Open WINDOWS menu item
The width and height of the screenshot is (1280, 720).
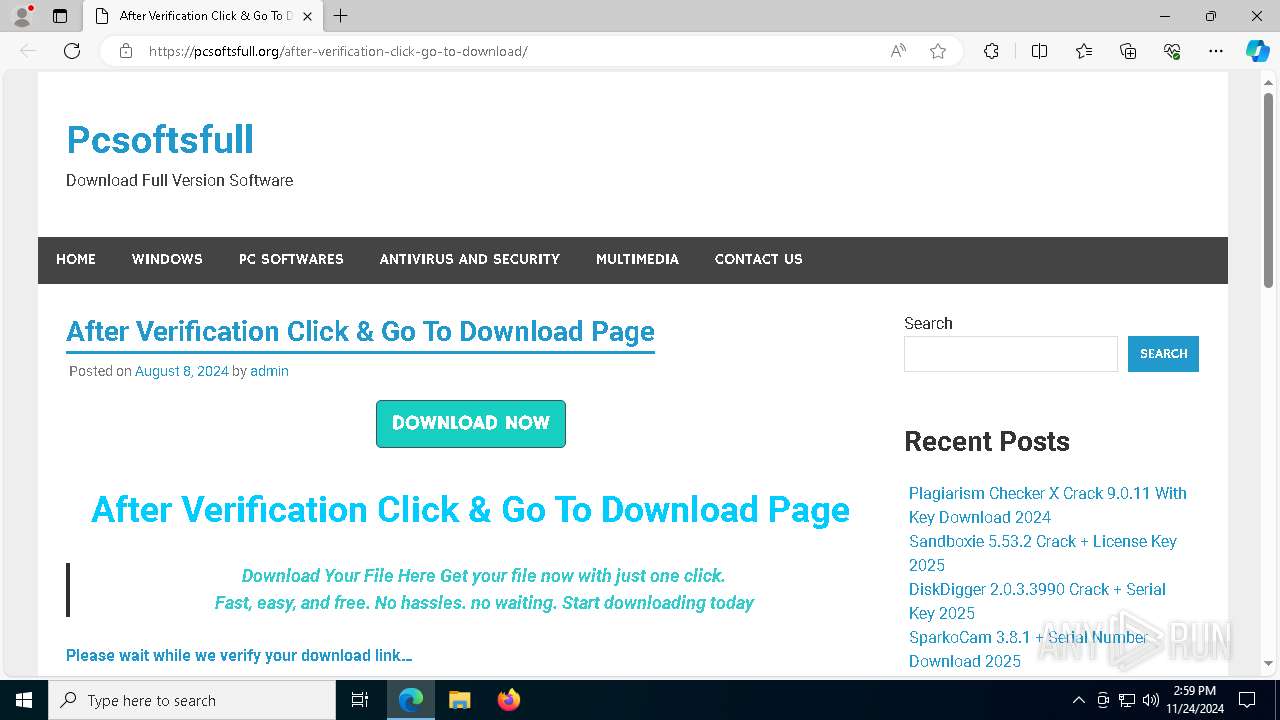(167, 259)
